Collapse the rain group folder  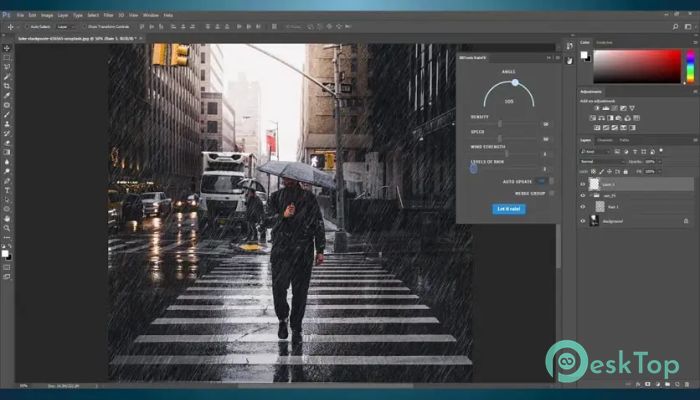[591, 196]
